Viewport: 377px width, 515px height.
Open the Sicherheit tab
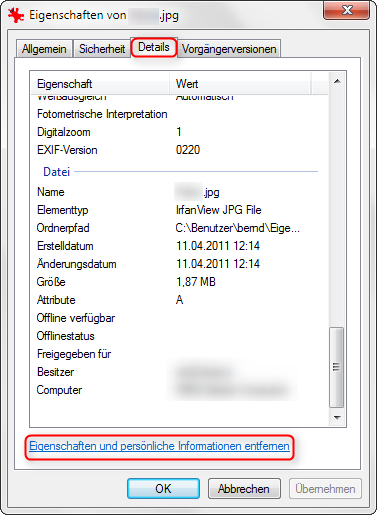click(102, 49)
